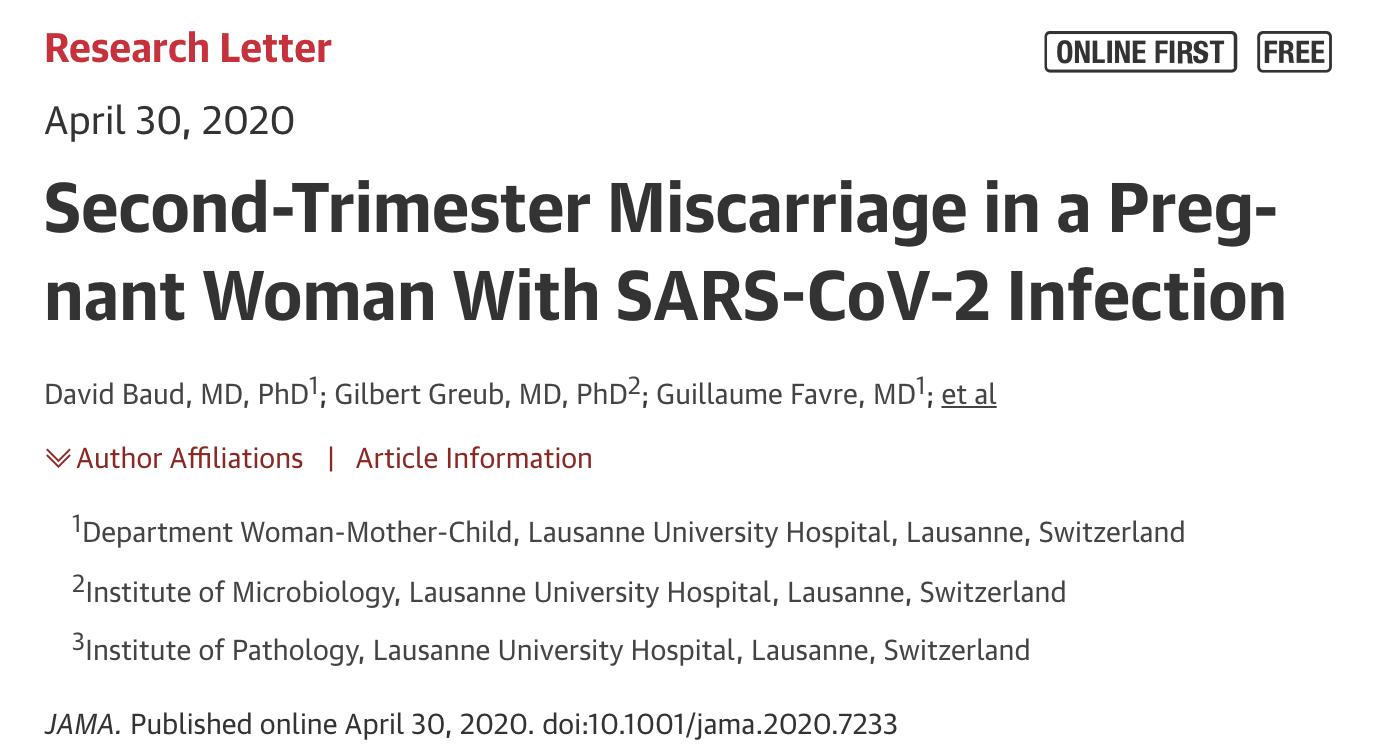Collapse the Author Affiliations chevron icon

pos(58,459)
